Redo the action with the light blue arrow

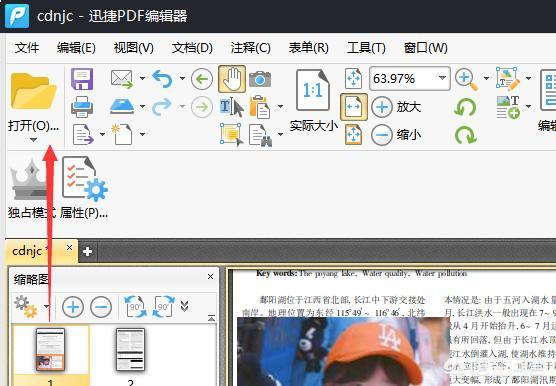point(162,107)
